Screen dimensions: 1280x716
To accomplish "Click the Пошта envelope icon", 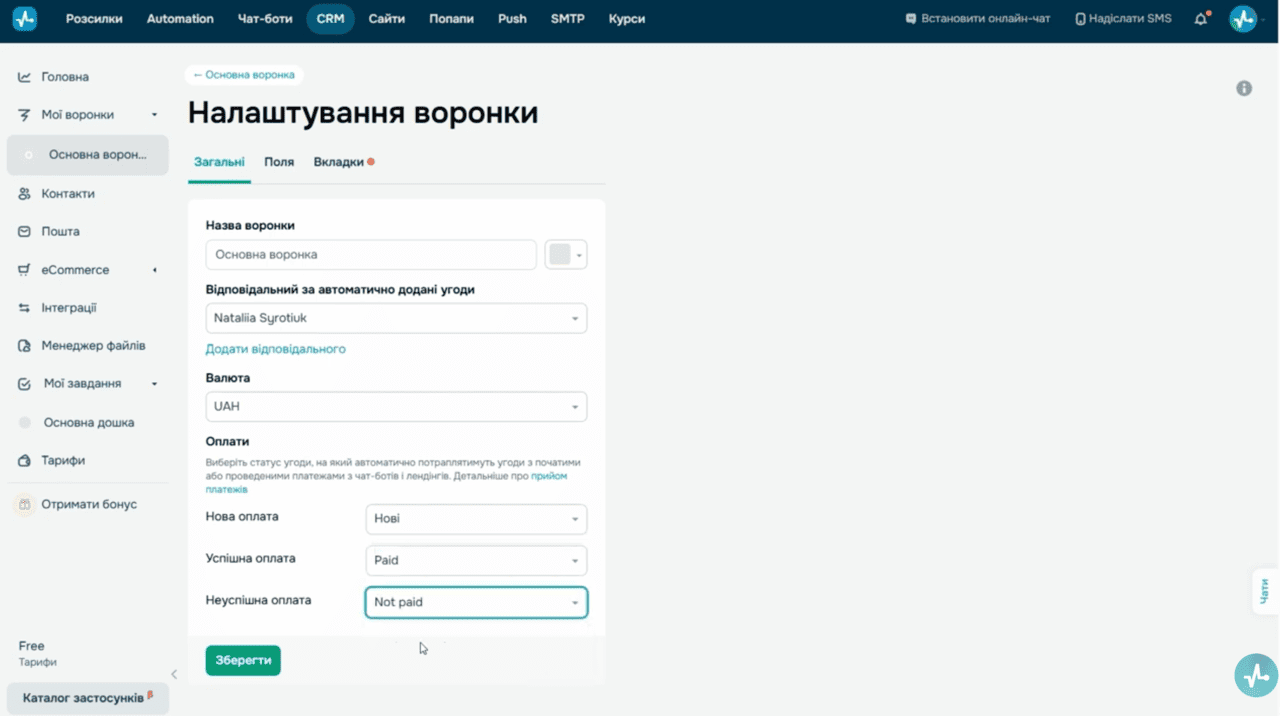I will (25, 232).
